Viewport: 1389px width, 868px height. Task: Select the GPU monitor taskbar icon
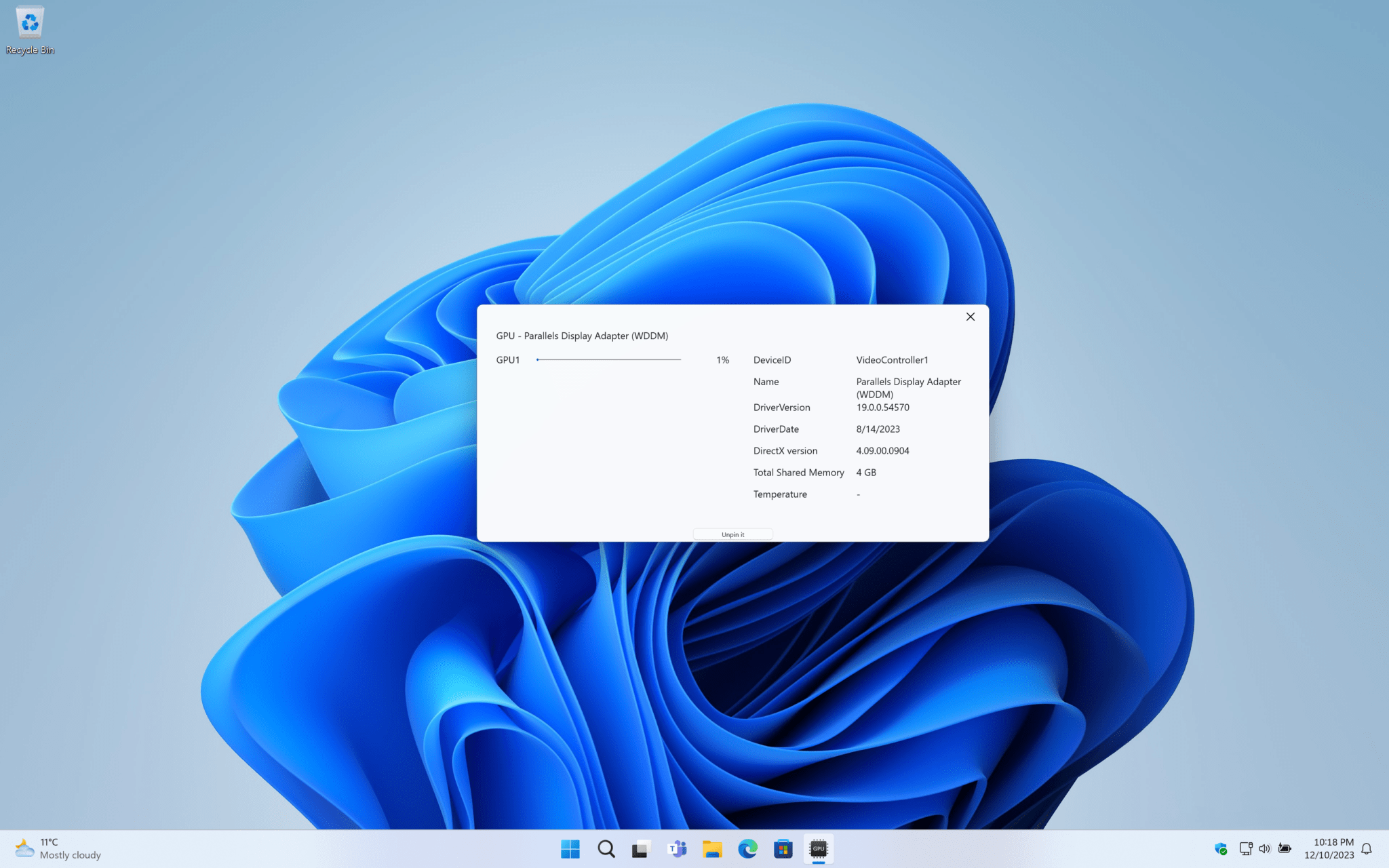point(819,848)
